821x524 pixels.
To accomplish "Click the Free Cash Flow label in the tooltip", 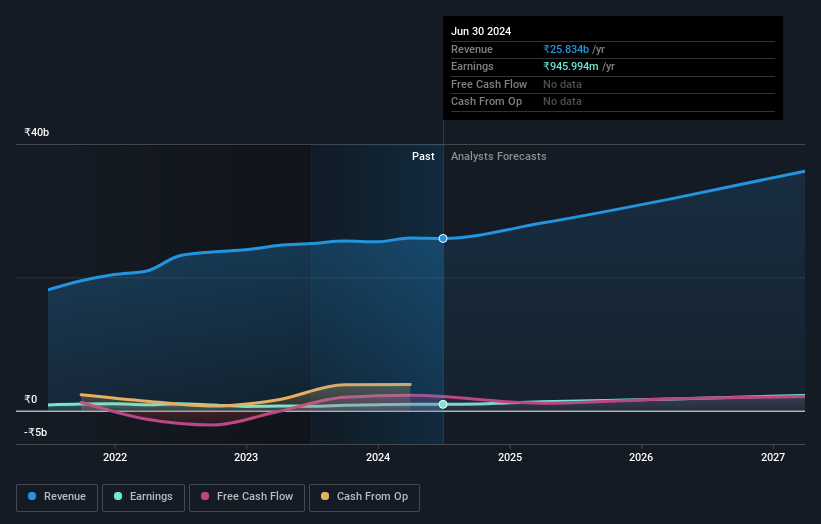I will pyautogui.click(x=489, y=84).
